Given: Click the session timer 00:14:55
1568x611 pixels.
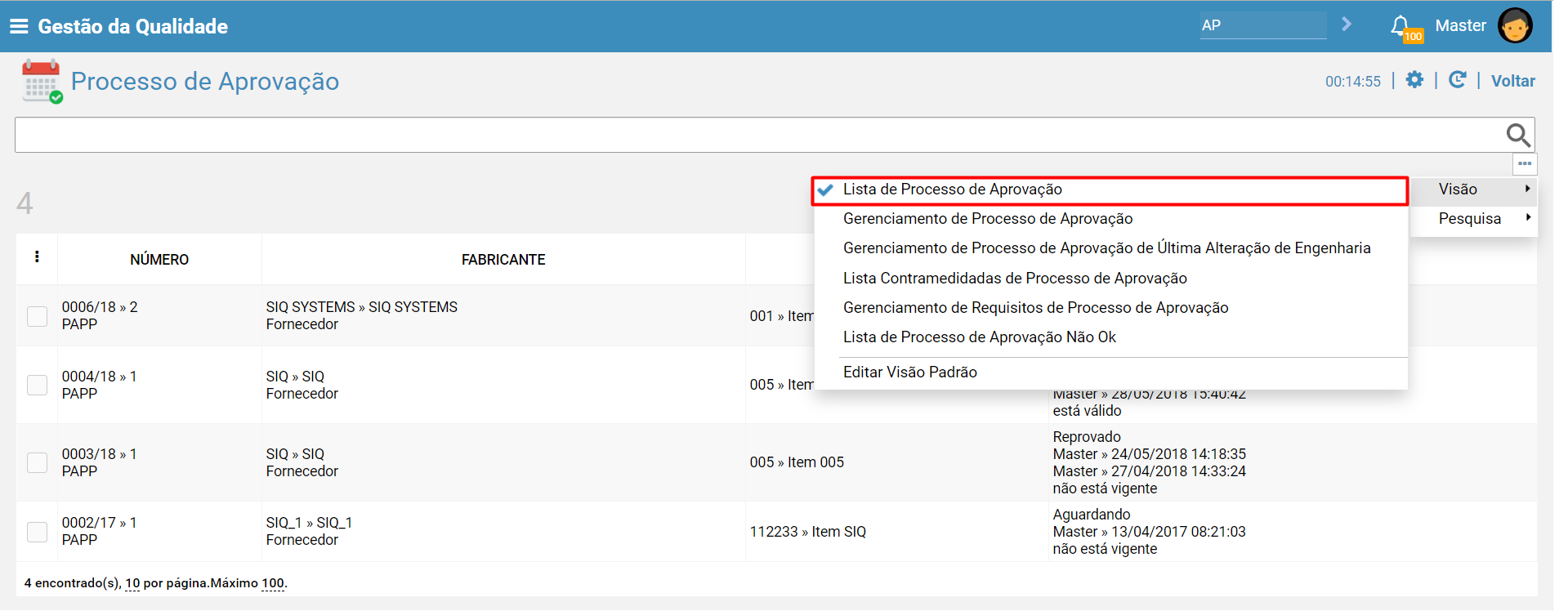Looking at the screenshot, I should (x=1353, y=82).
